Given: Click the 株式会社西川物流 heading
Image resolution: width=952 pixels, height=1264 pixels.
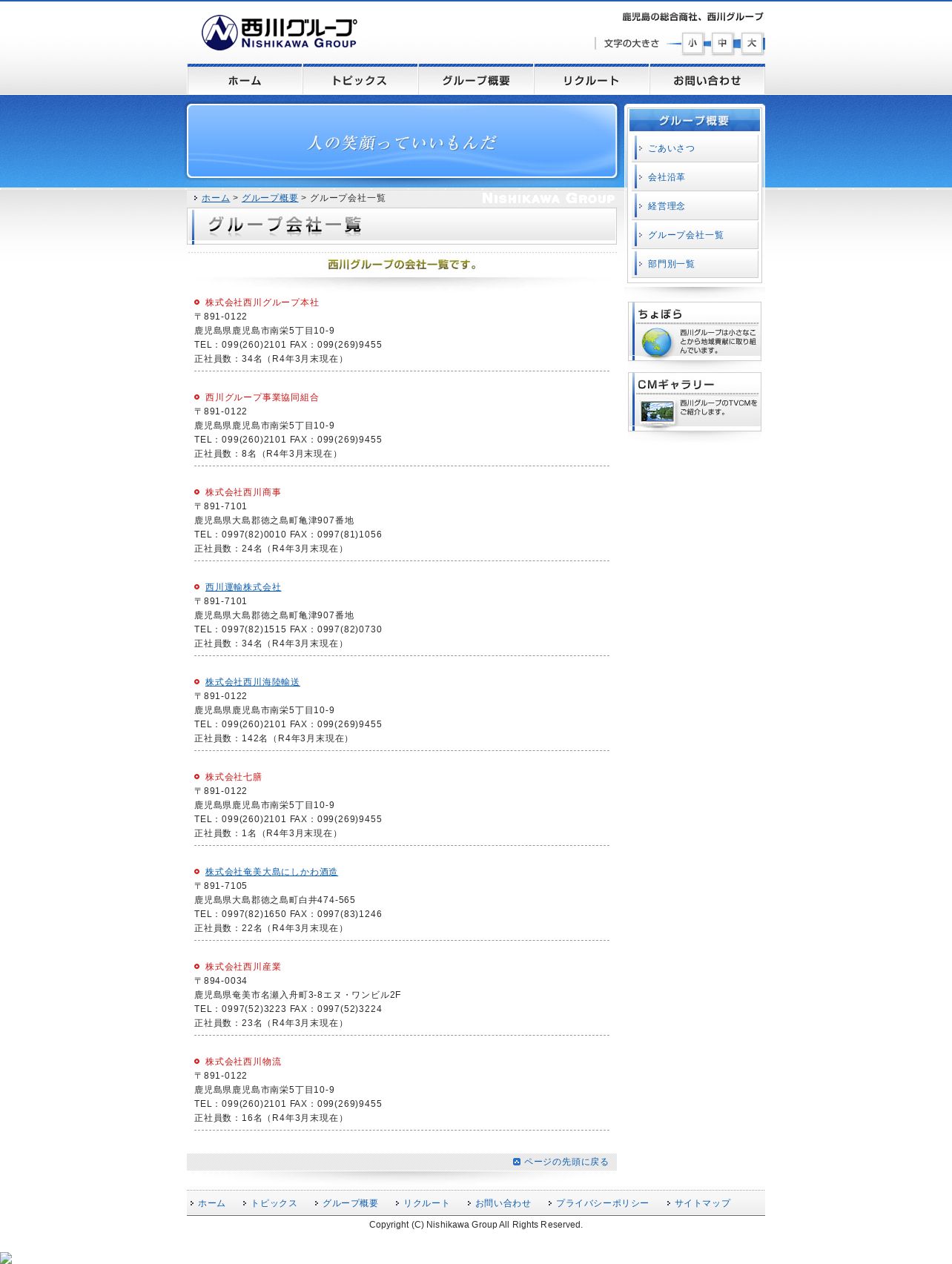Looking at the screenshot, I should pos(243,1062).
